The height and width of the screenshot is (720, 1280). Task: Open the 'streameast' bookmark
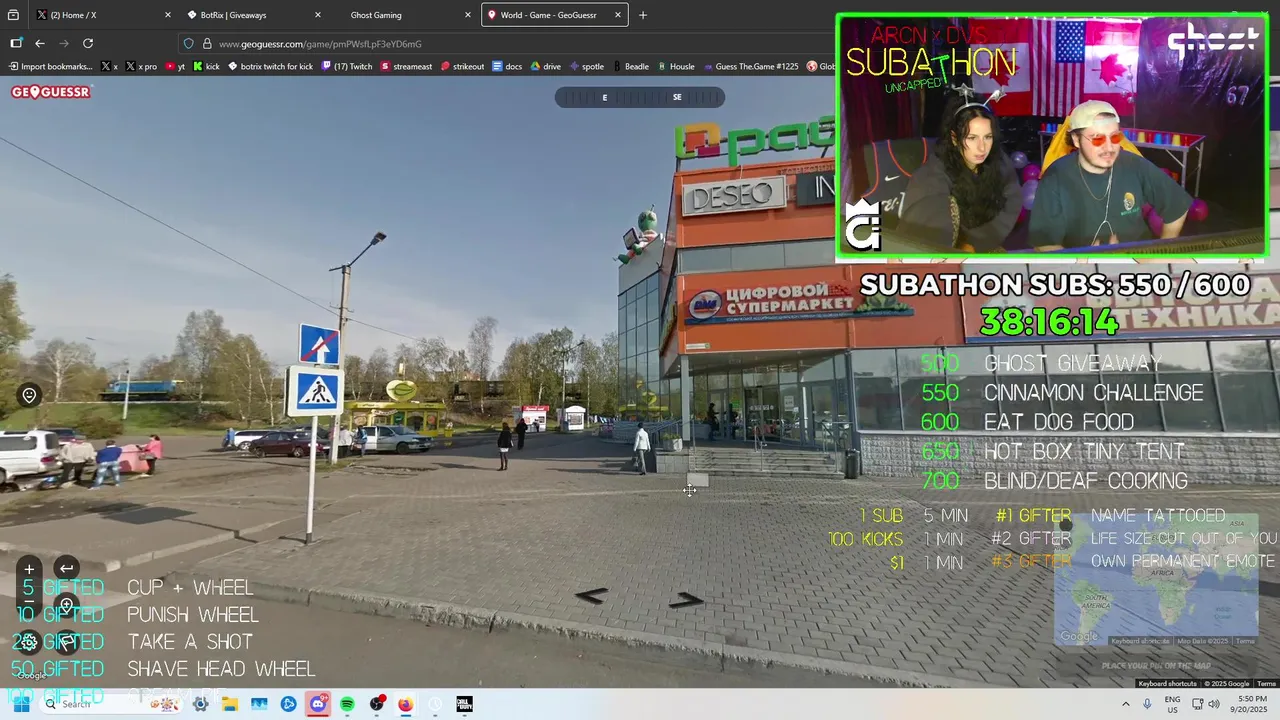click(x=406, y=67)
